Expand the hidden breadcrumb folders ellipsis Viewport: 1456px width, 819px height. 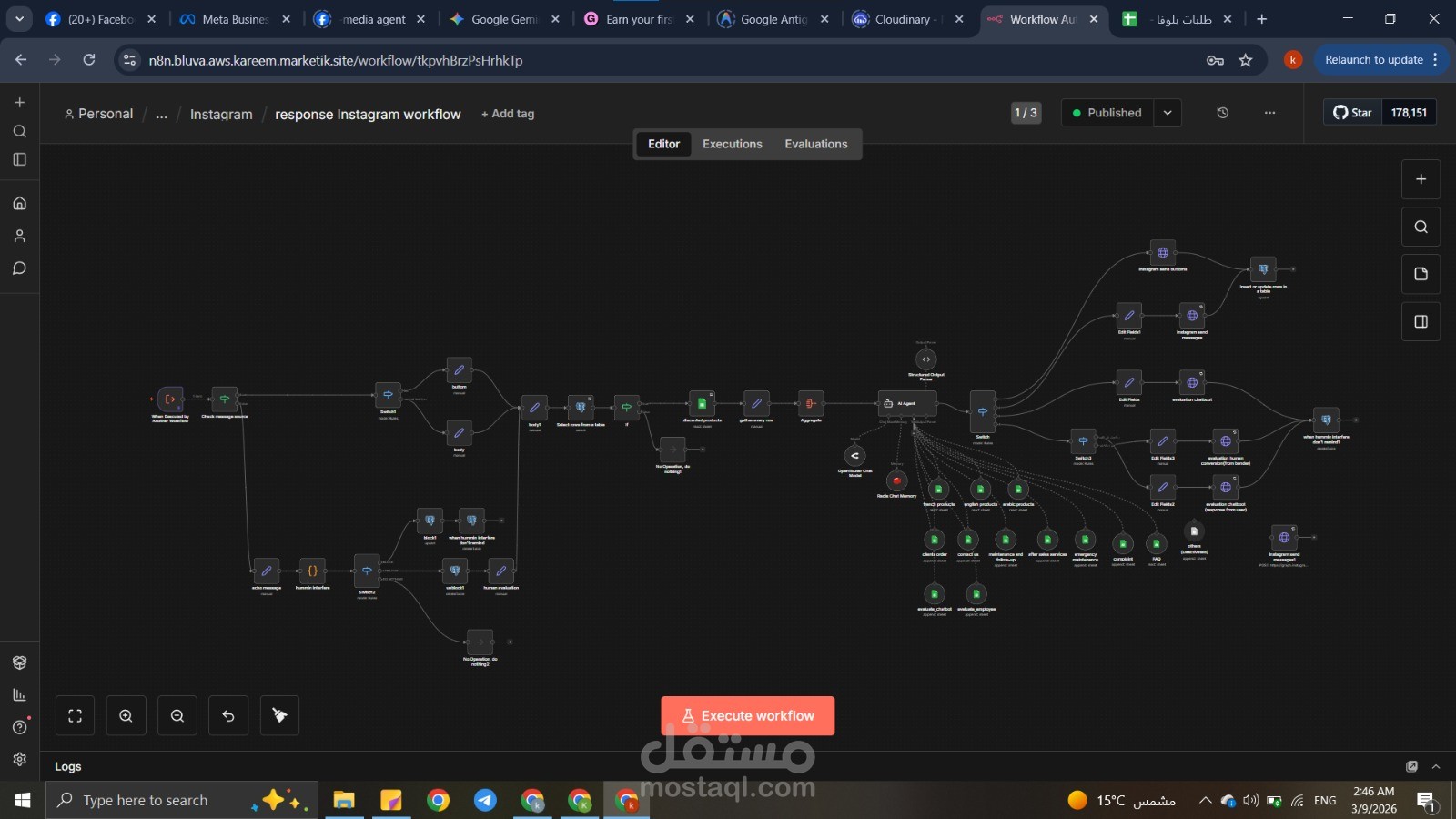(x=161, y=115)
